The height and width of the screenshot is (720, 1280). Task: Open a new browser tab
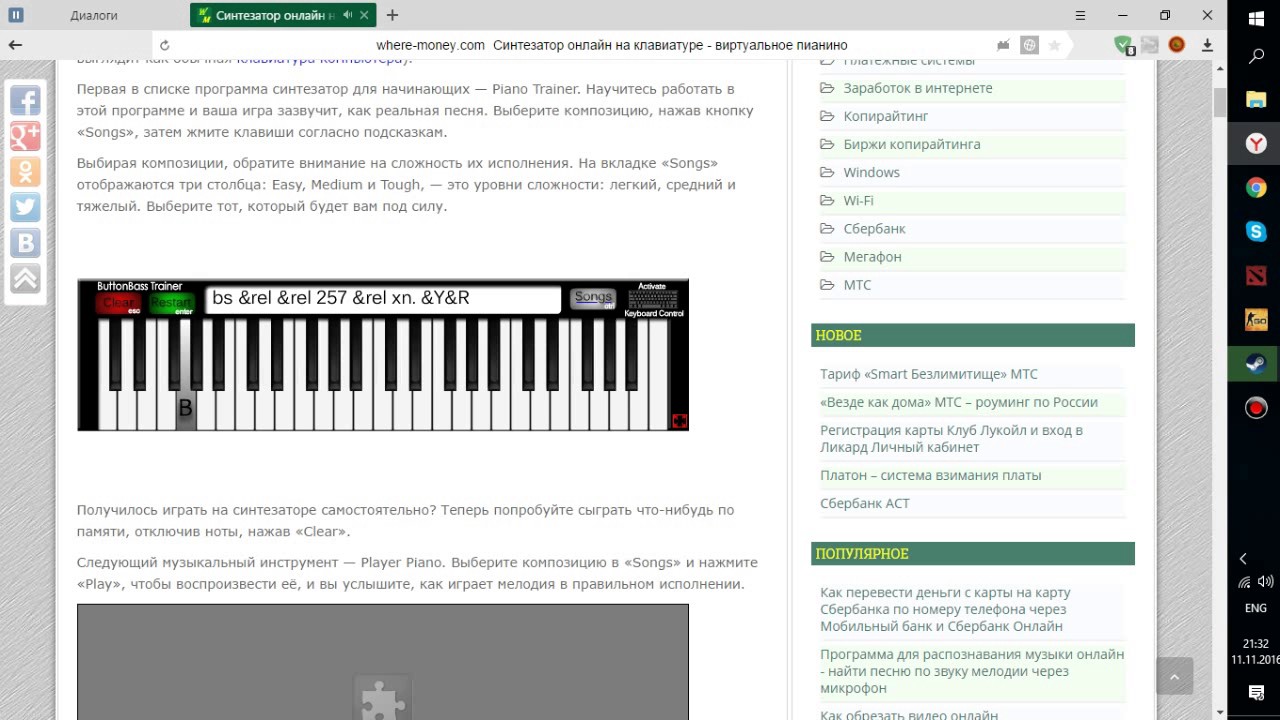click(392, 15)
